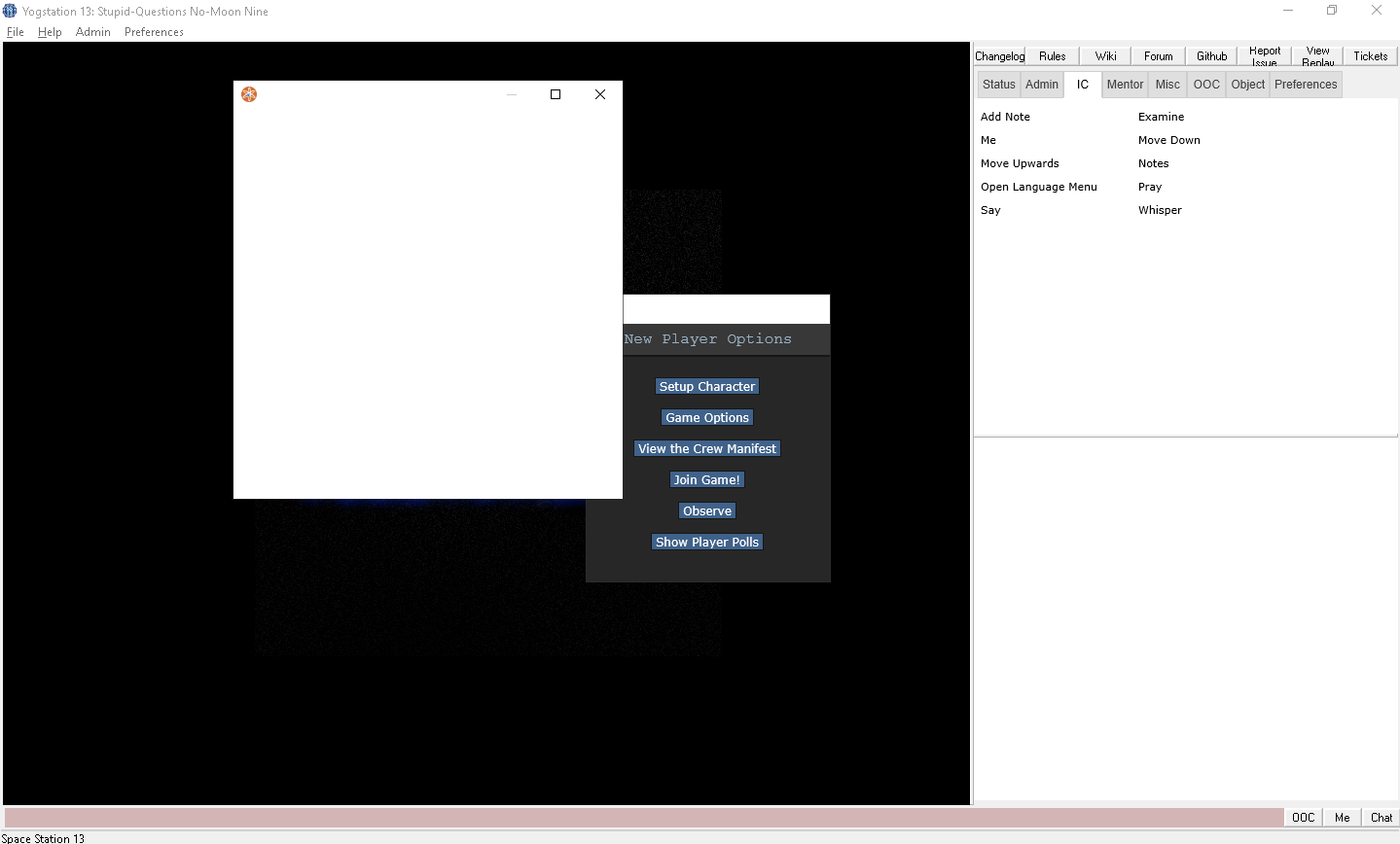Click the Yogstation icon in the title bar
The height and width of the screenshot is (844, 1400).
[10, 11]
